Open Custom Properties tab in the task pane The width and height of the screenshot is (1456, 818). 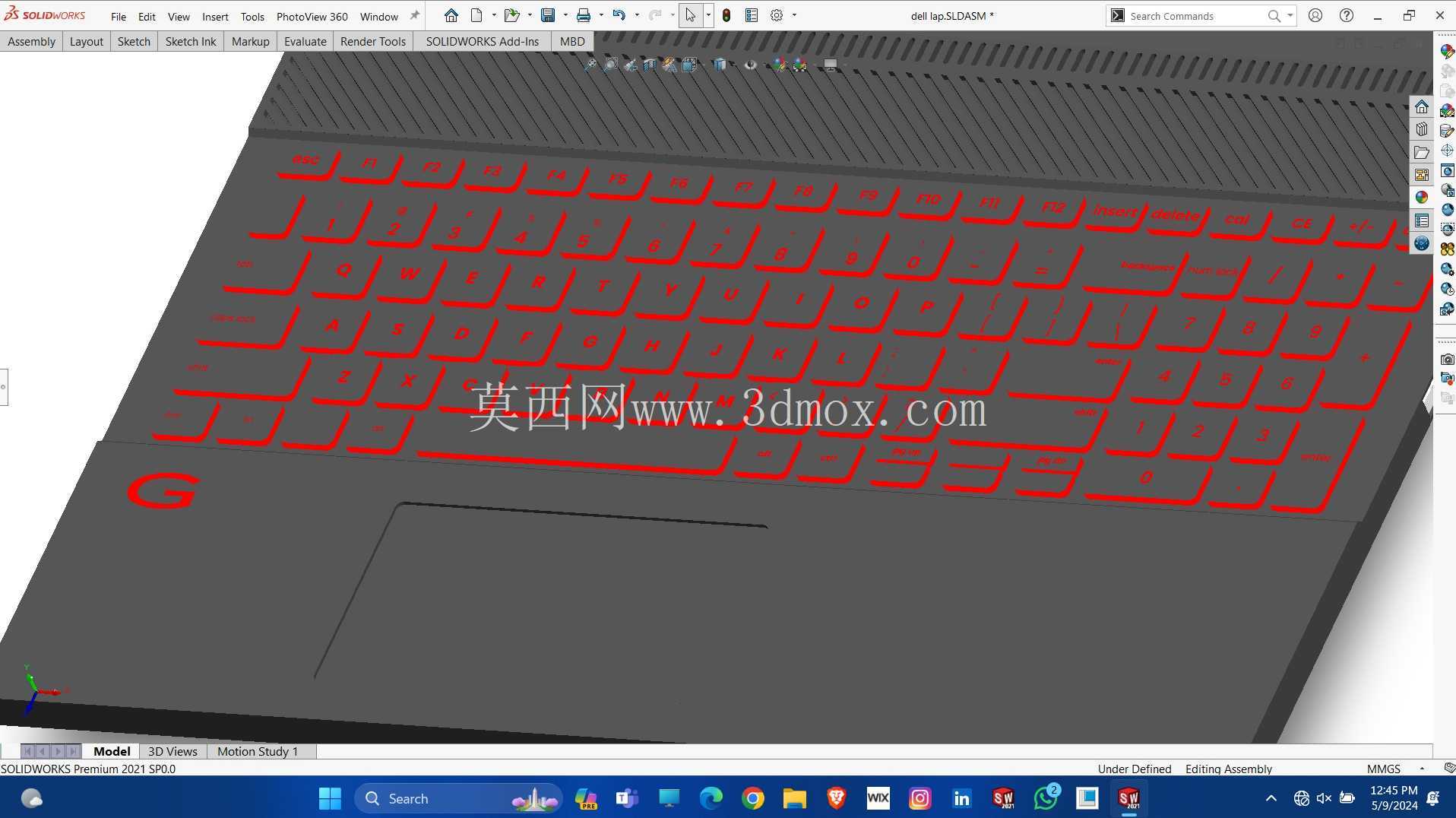tap(1422, 220)
